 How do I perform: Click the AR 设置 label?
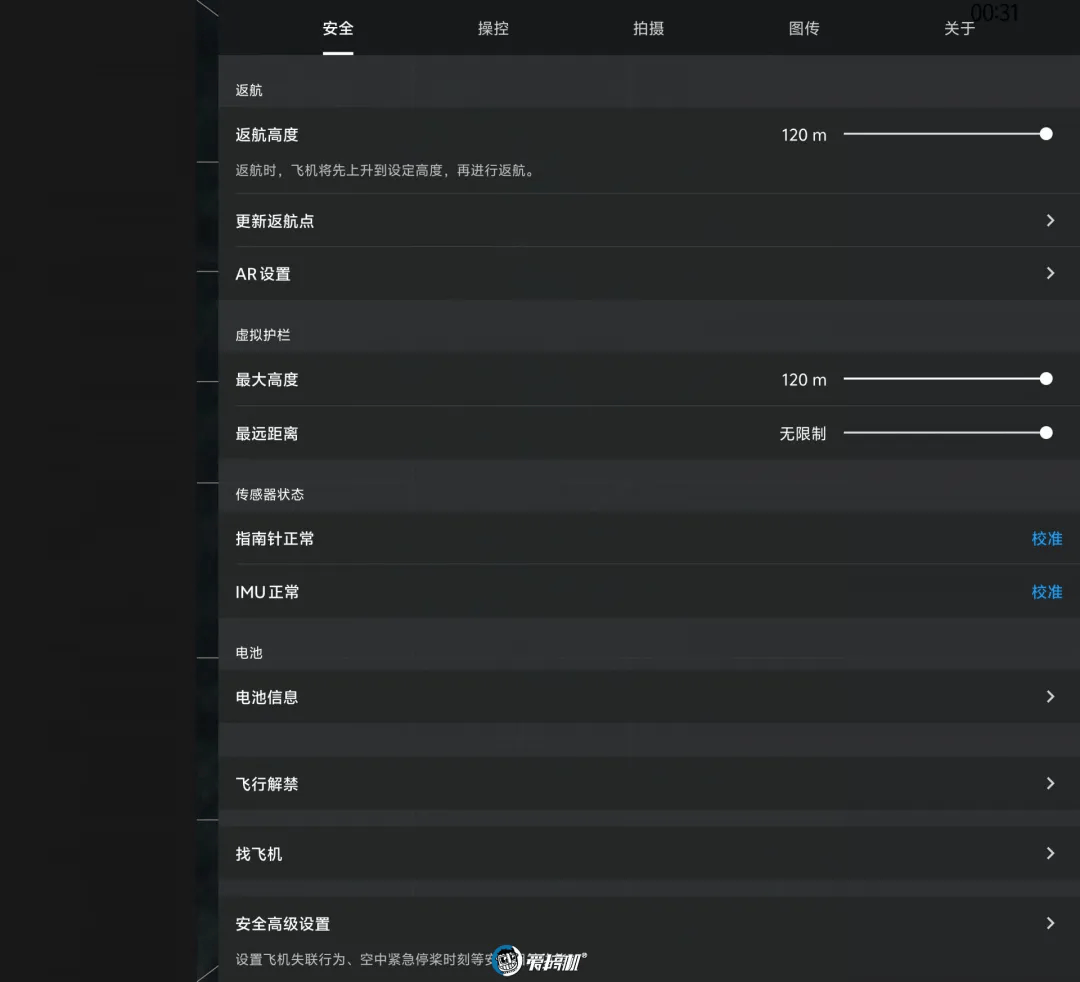(x=263, y=274)
